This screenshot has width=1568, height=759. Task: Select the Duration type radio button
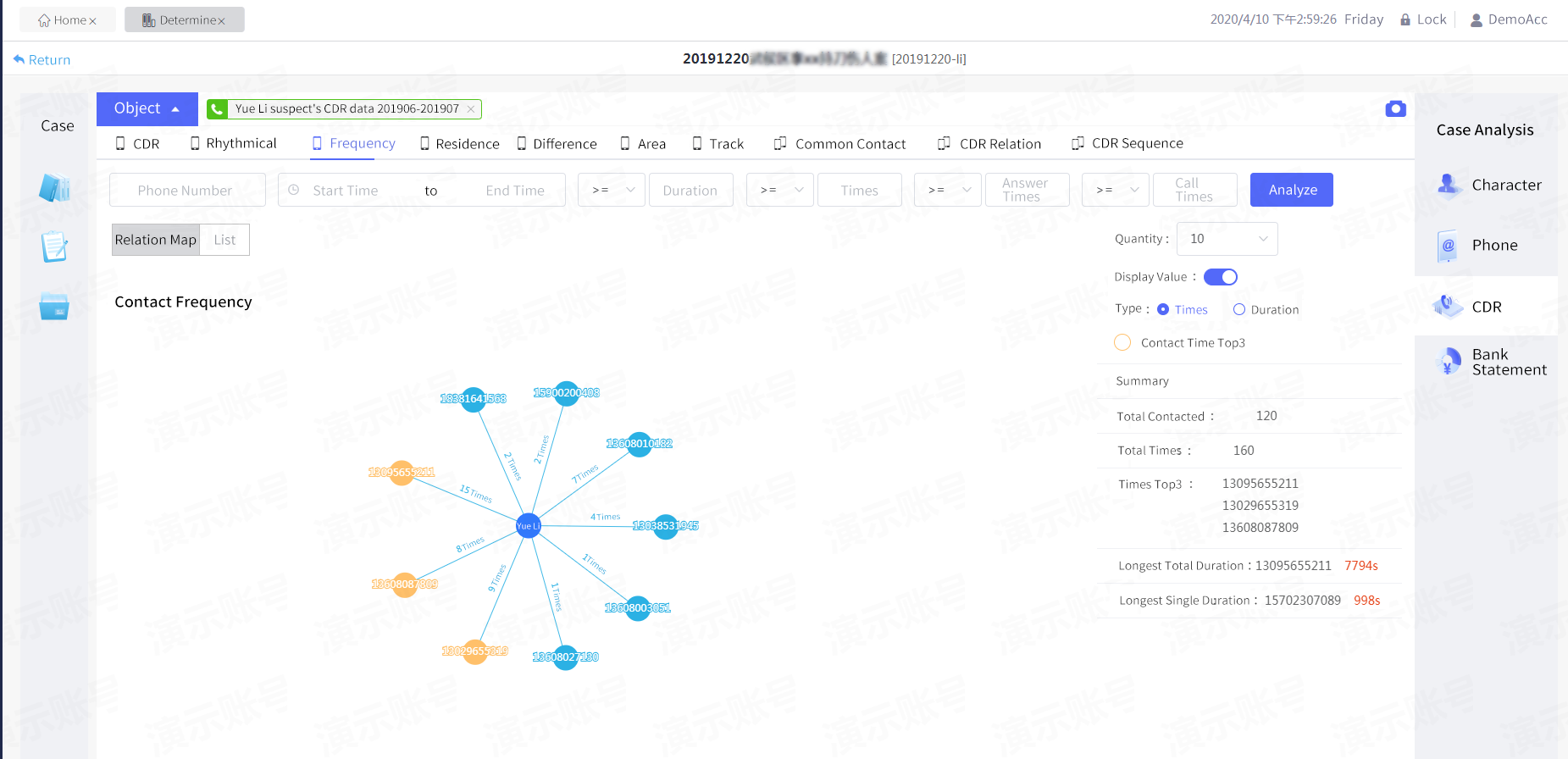[1239, 310]
